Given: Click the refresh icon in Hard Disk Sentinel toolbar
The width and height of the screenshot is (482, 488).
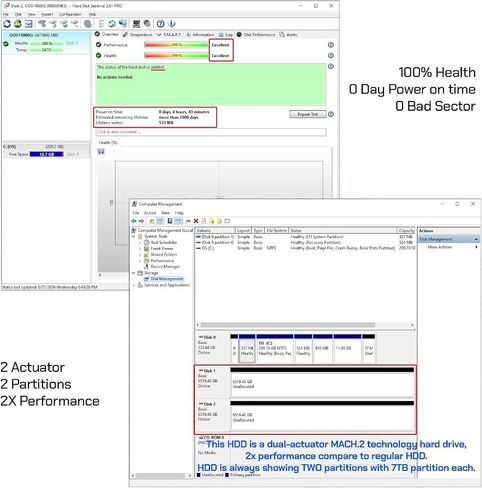Looking at the screenshot, I should (x=7, y=24).
